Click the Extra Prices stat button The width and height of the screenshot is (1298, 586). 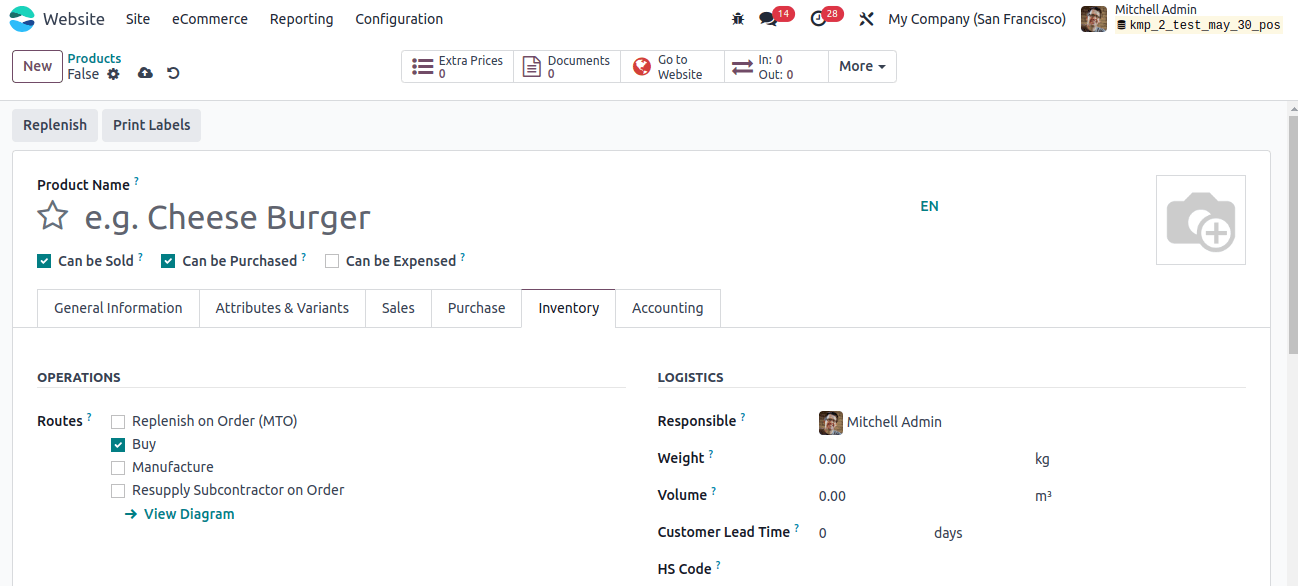[458, 66]
